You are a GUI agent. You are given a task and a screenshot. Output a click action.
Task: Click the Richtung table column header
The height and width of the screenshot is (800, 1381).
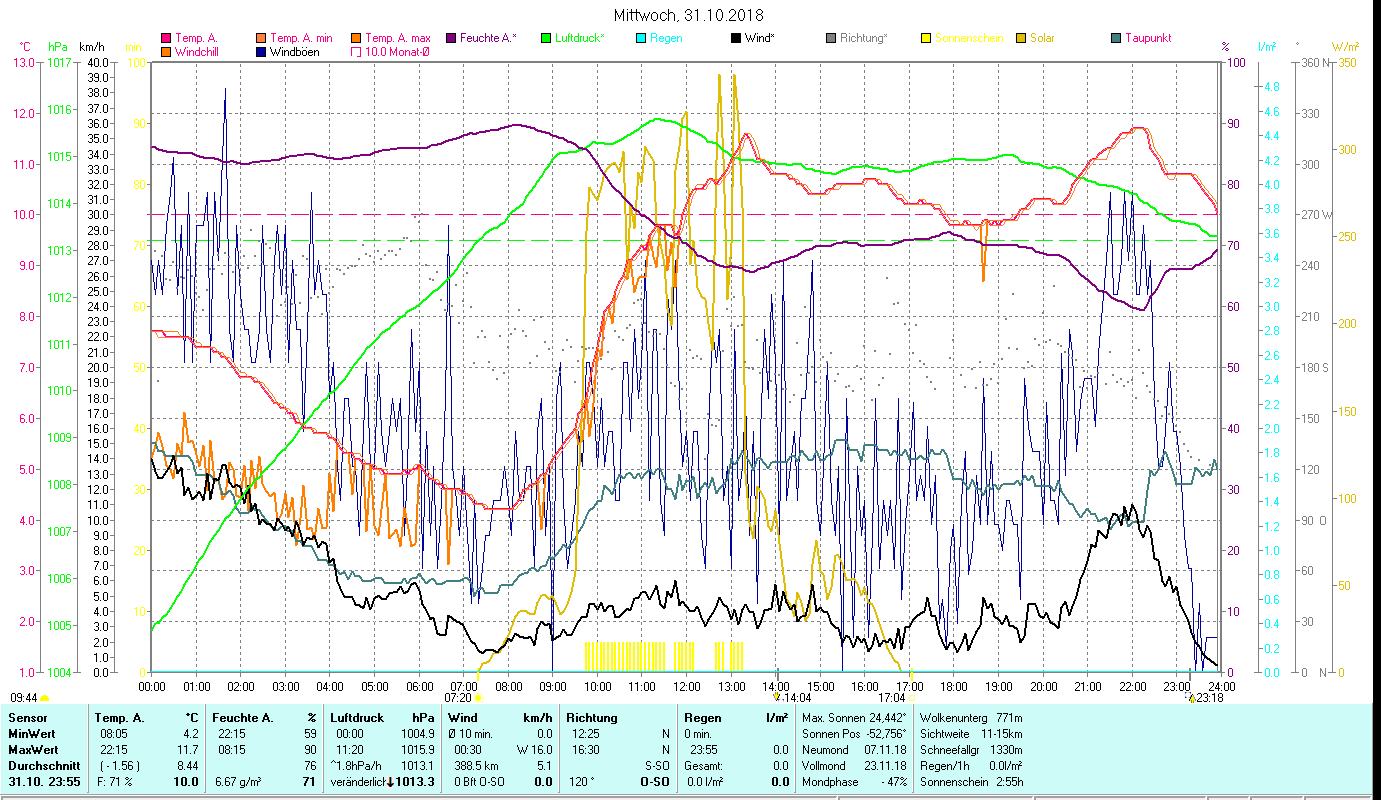point(592,718)
